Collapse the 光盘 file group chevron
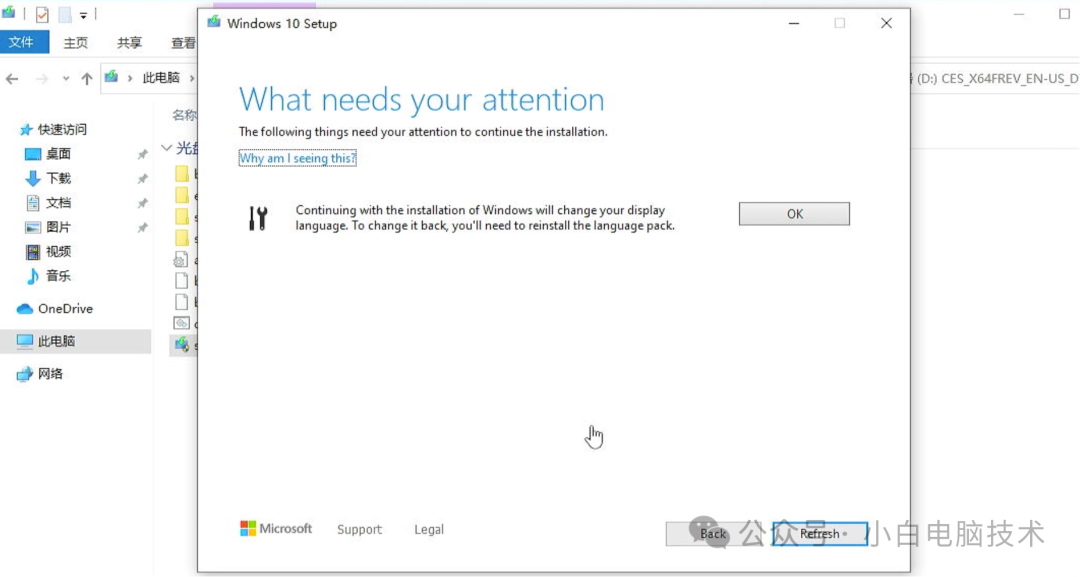Image resolution: width=1080 pixels, height=577 pixels. click(166, 148)
